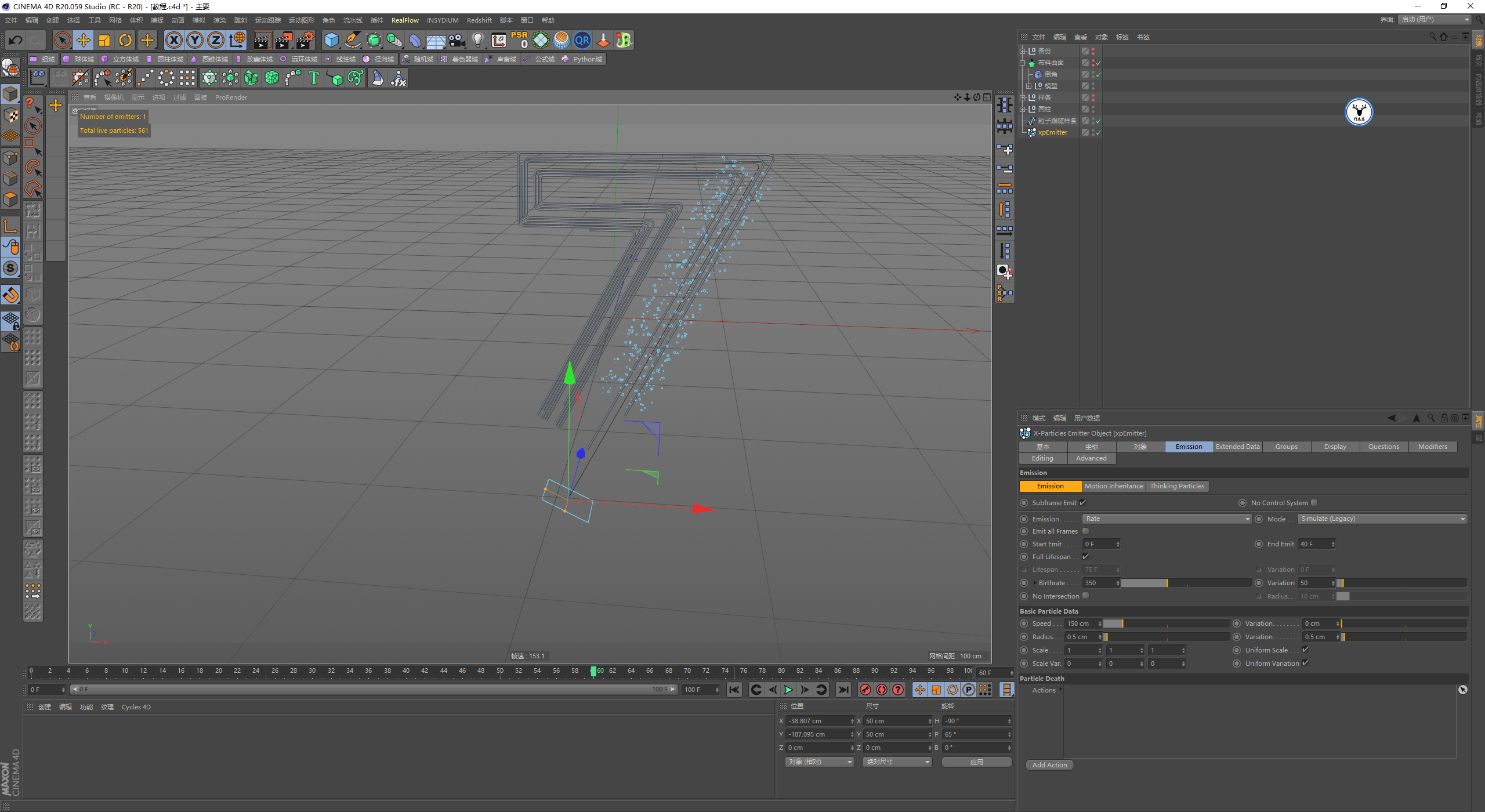
Task: Click the go to end icon
Action: click(843, 690)
